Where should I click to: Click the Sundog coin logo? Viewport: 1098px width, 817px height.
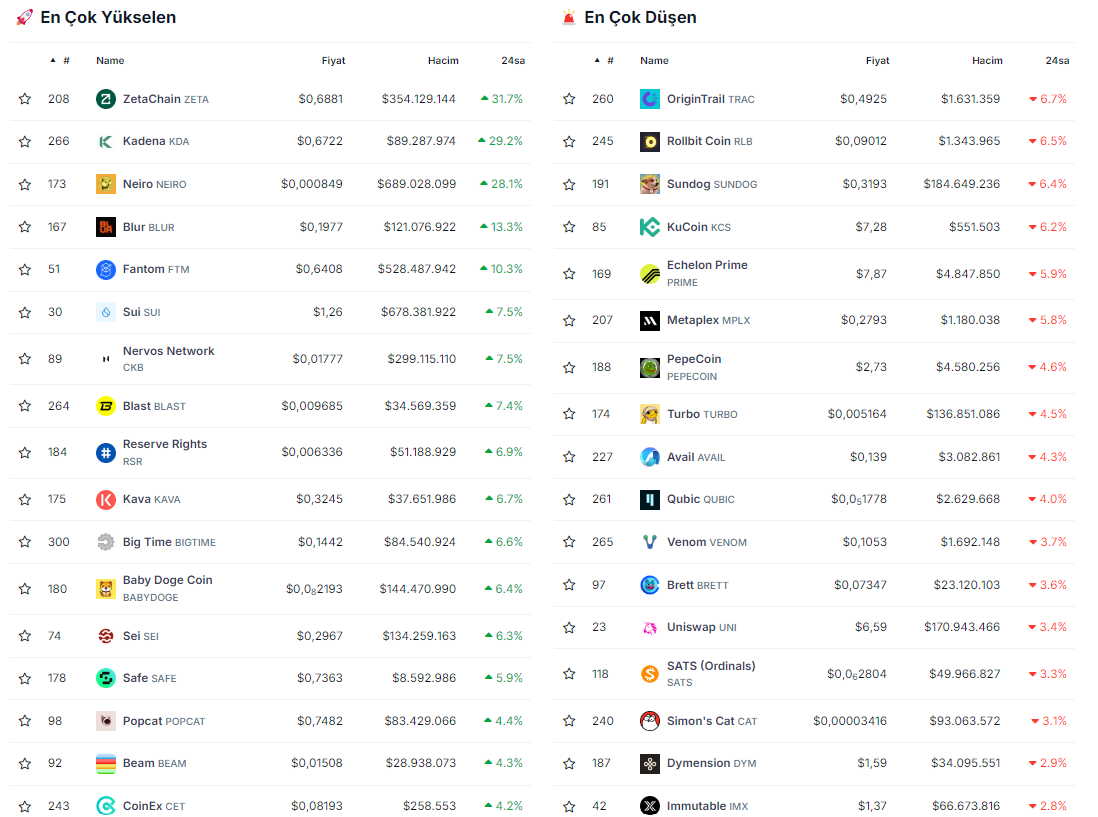click(649, 184)
